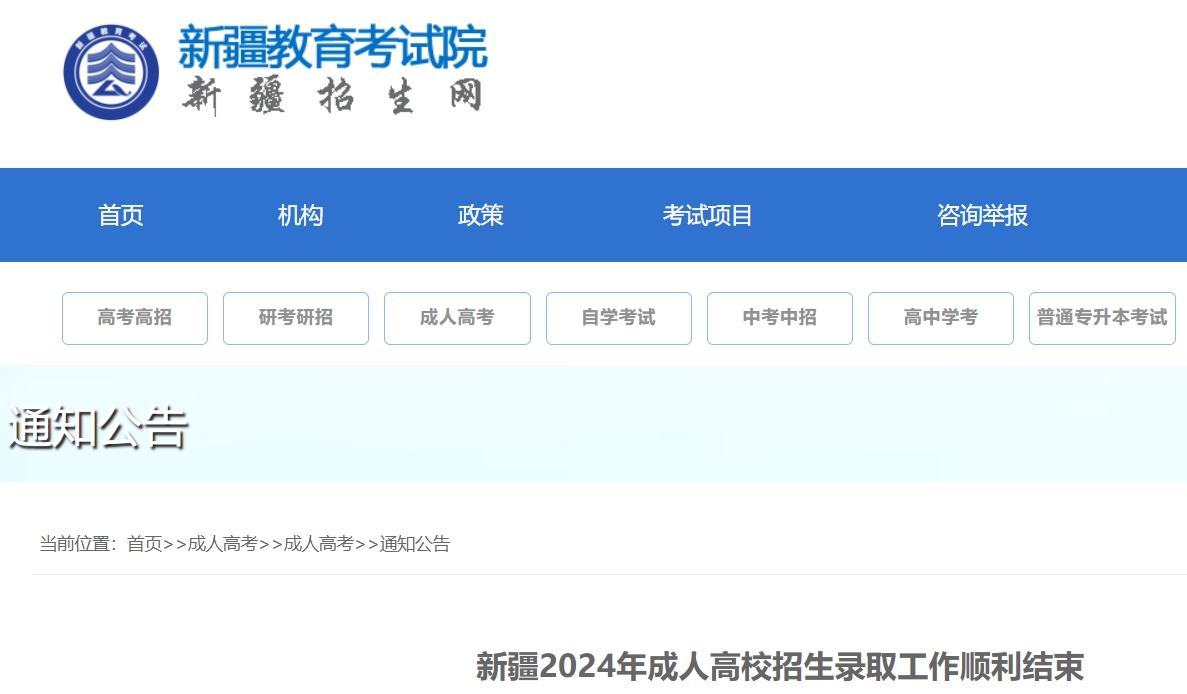1187x694 pixels.
Task: Click the blue 新疆教育考试院 site title
Action: click(x=332, y=46)
